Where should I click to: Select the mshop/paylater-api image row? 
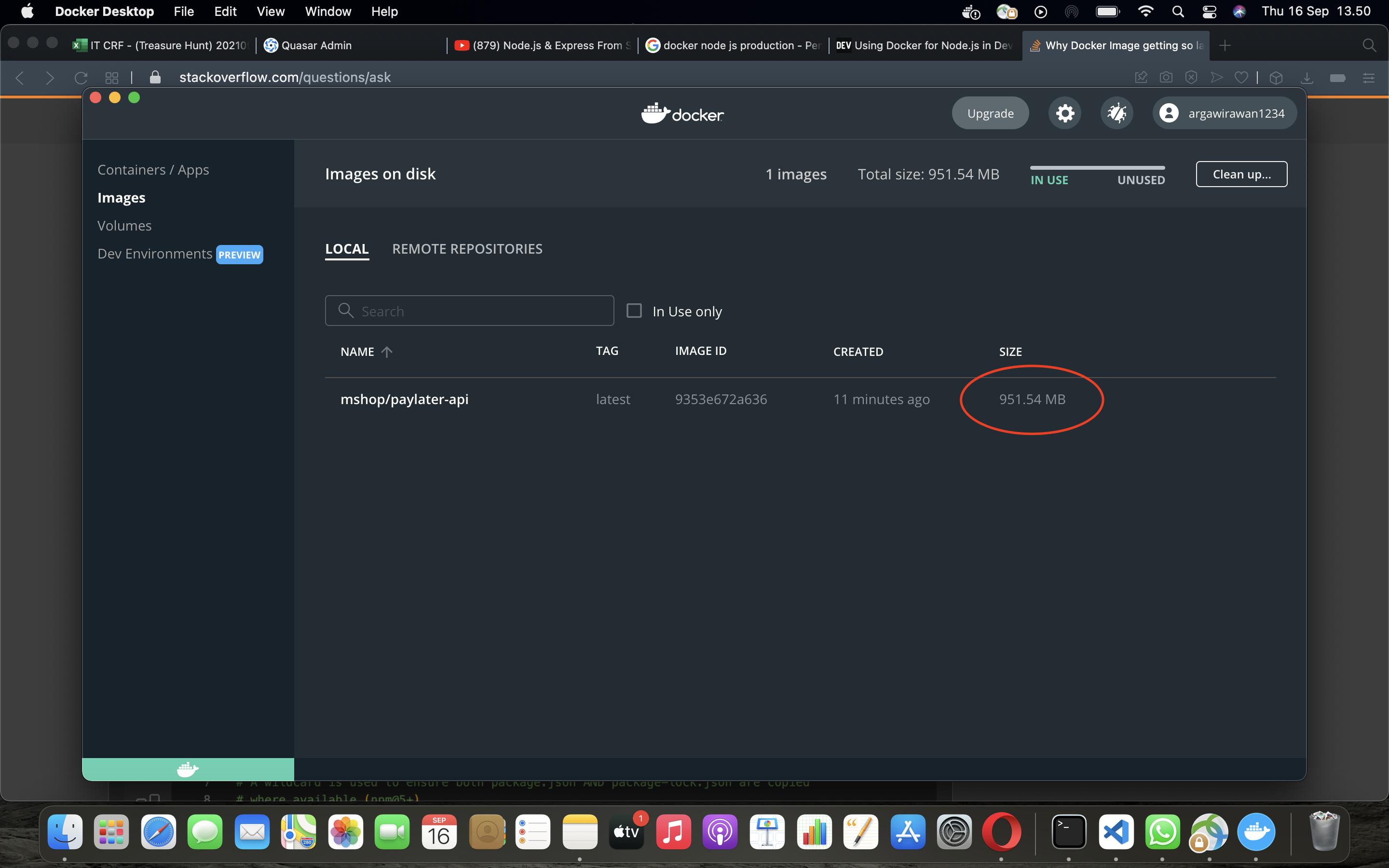800,399
